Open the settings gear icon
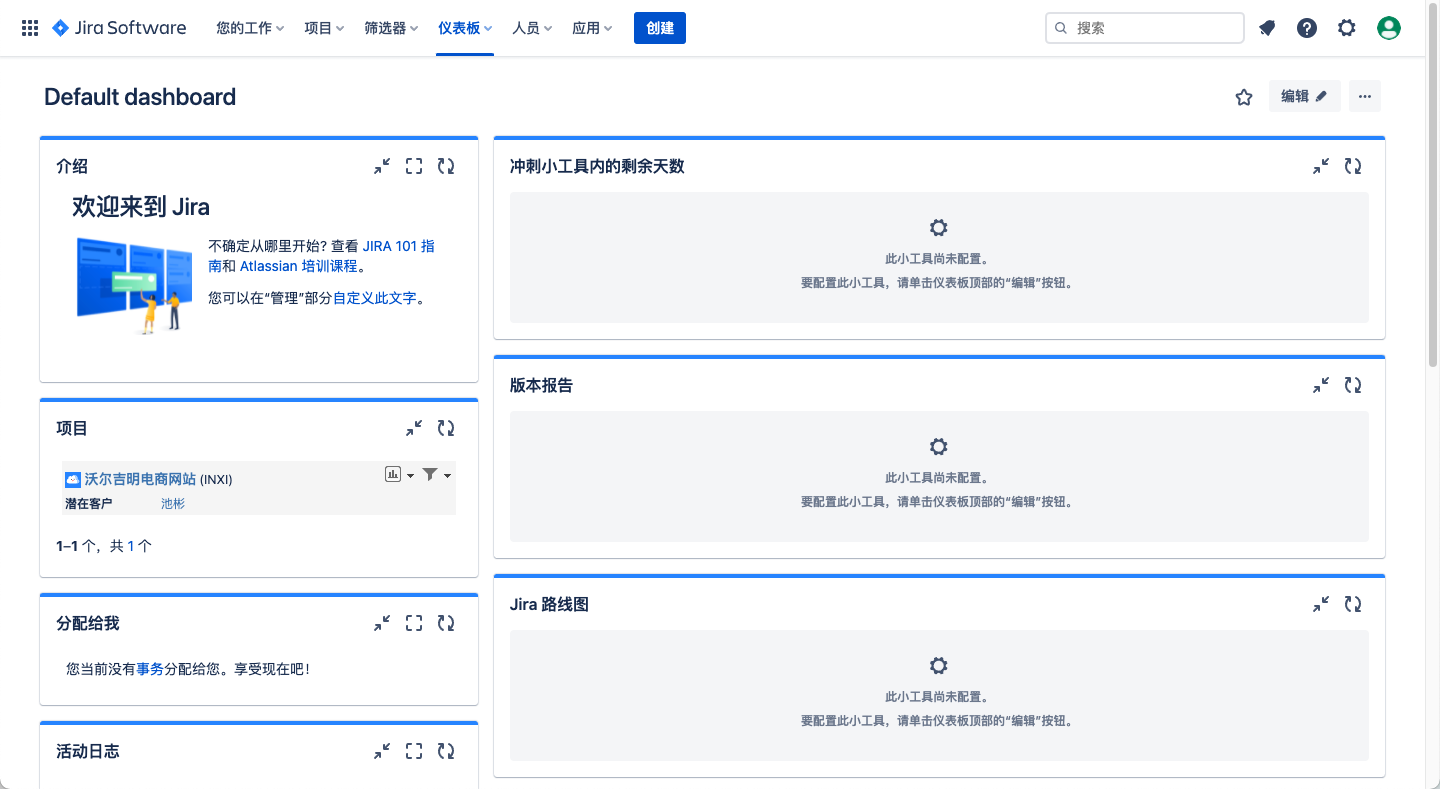The image size is (1440, 789). (x=1347, y=28)
